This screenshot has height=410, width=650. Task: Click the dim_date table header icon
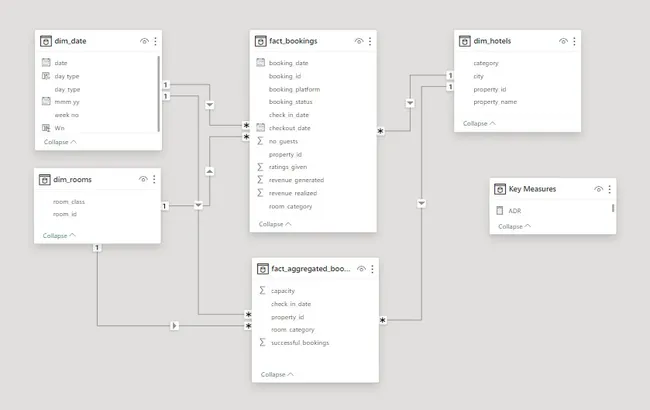click(45, 41)
